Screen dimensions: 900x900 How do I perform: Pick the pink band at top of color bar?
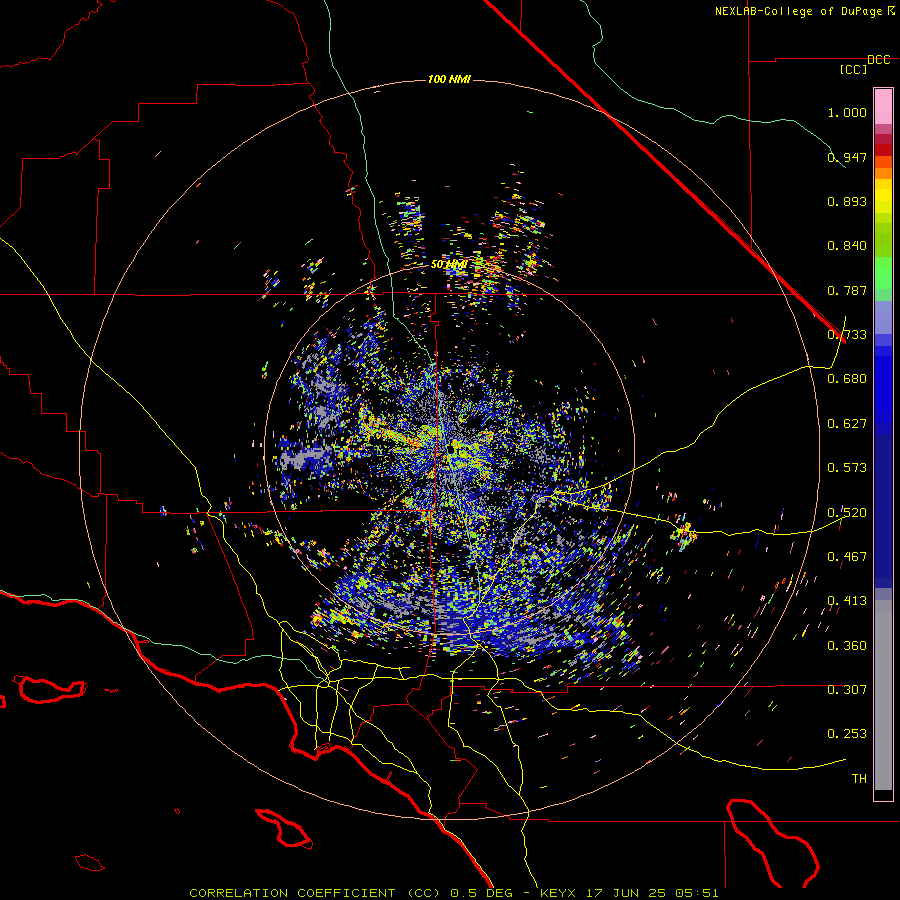coord(883,106)
